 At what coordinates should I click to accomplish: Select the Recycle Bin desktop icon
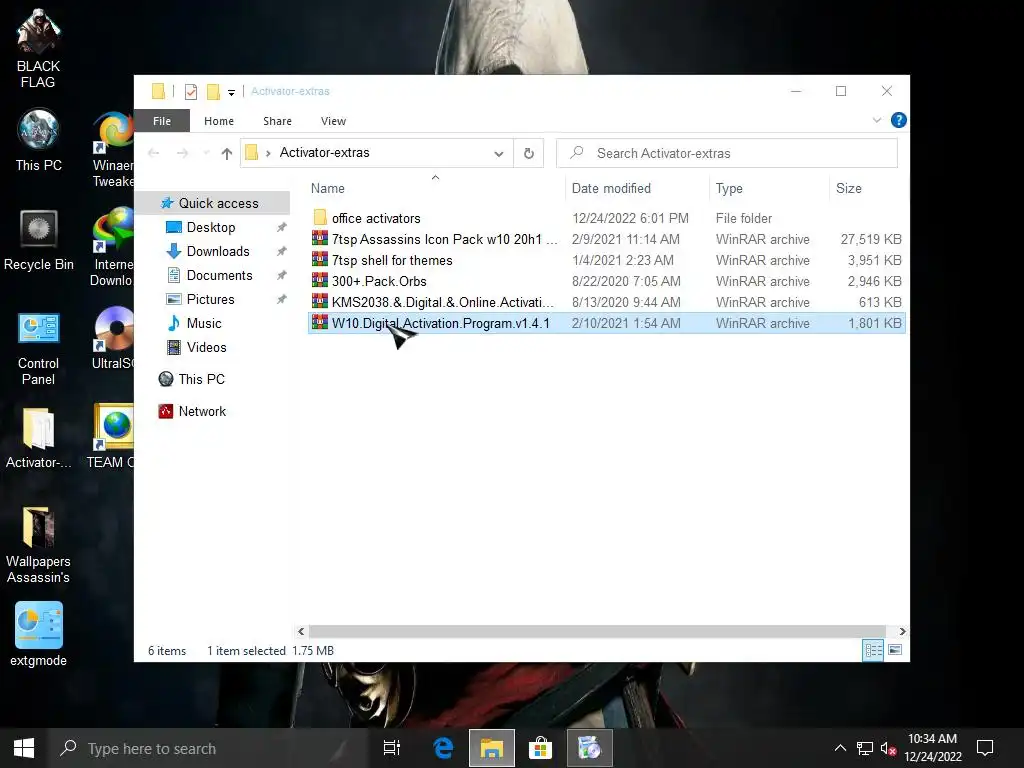tap(39, 240)
